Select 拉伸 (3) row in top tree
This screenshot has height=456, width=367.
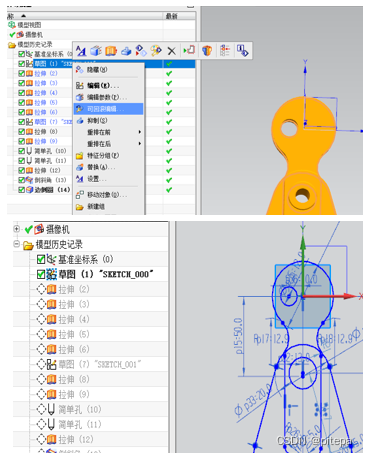pos(46,83)
